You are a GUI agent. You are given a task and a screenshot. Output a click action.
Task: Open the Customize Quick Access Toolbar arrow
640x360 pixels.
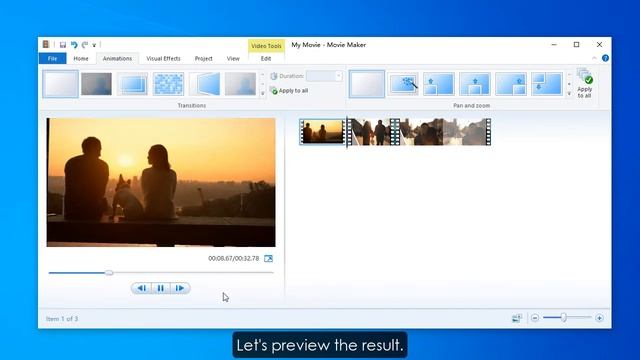94,45
